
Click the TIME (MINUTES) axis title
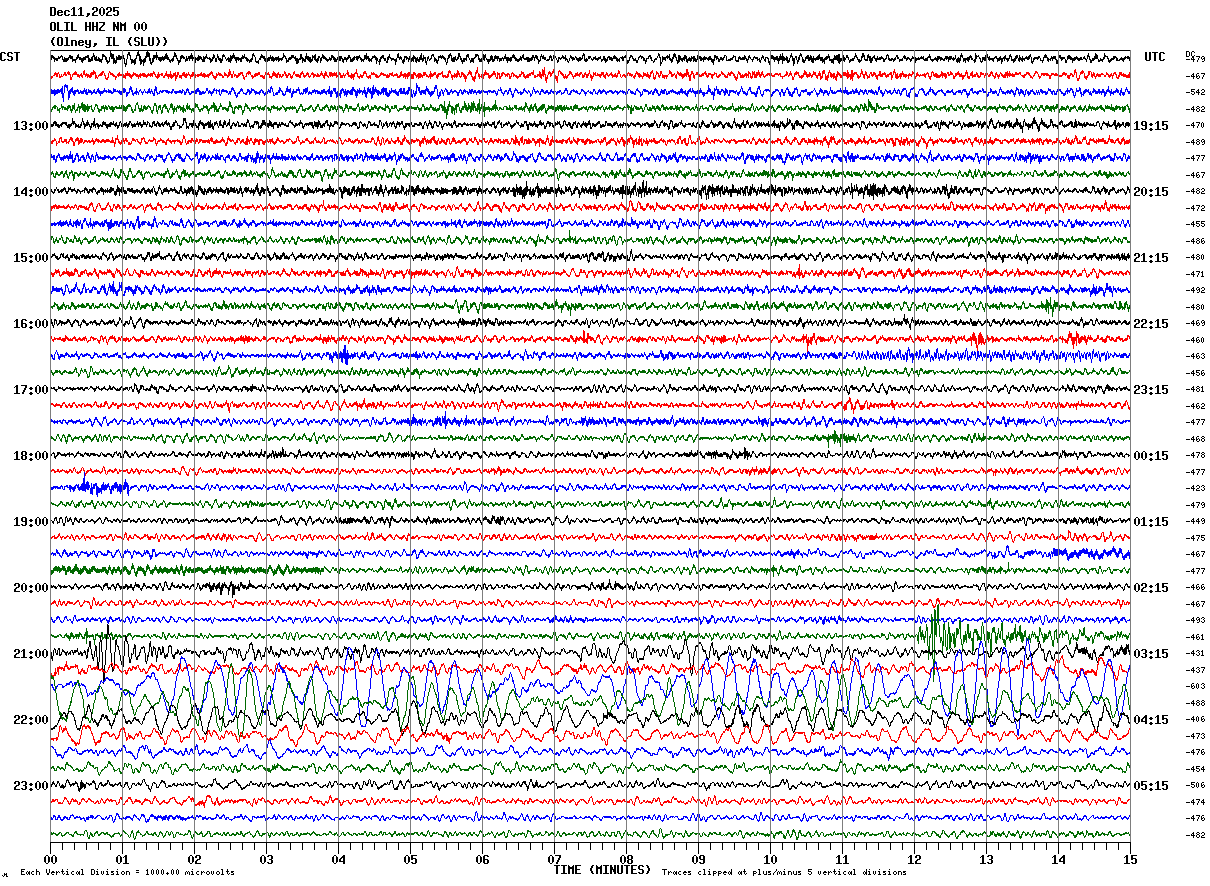point(602,870)
